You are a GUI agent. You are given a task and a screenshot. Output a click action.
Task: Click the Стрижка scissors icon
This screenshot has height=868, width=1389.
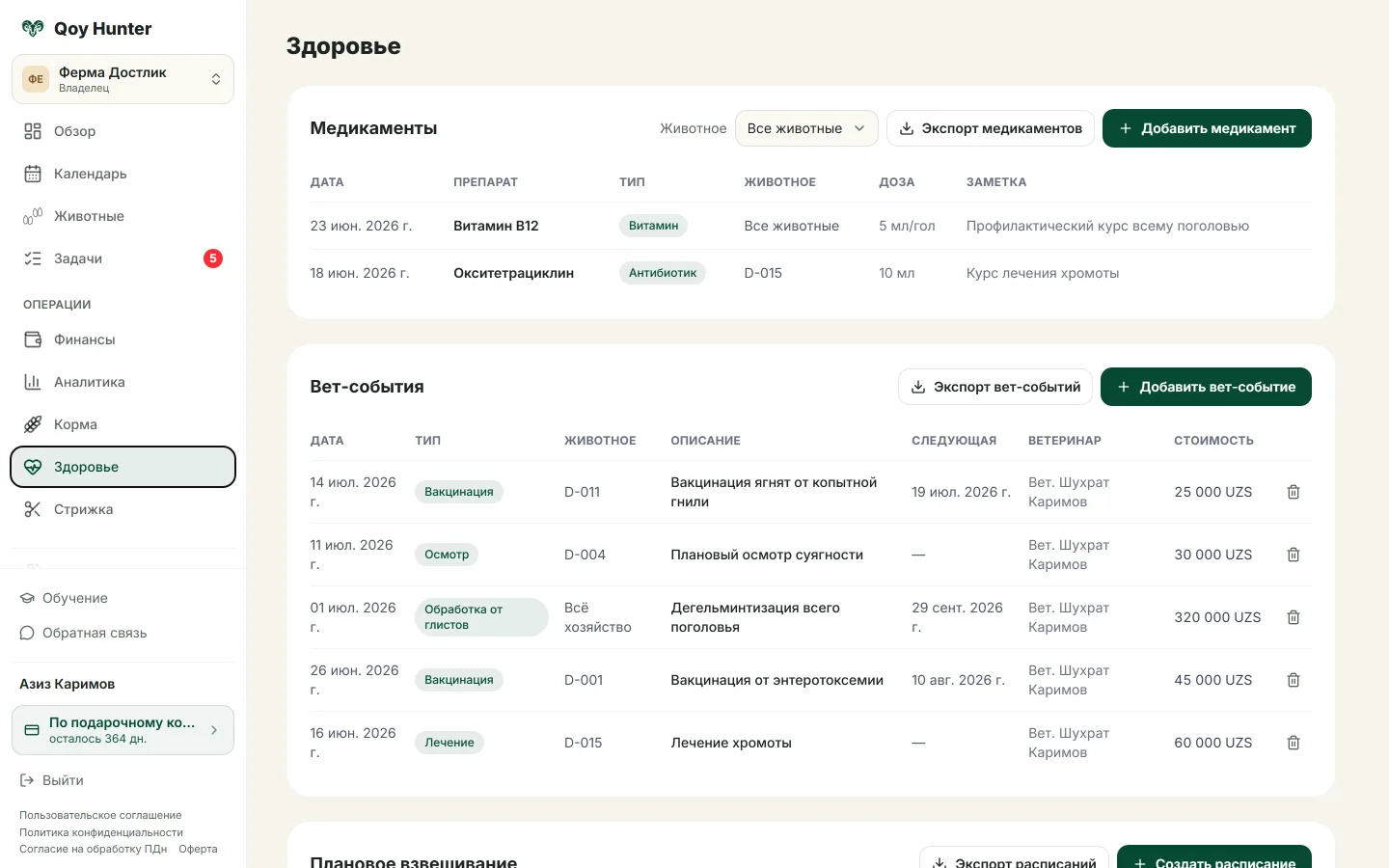point(33,509)
